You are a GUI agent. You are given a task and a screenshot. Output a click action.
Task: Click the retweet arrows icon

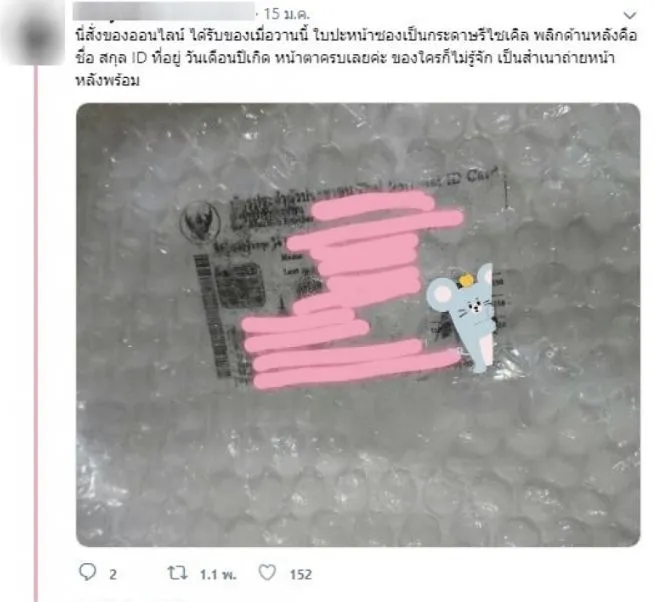(177, 573)
